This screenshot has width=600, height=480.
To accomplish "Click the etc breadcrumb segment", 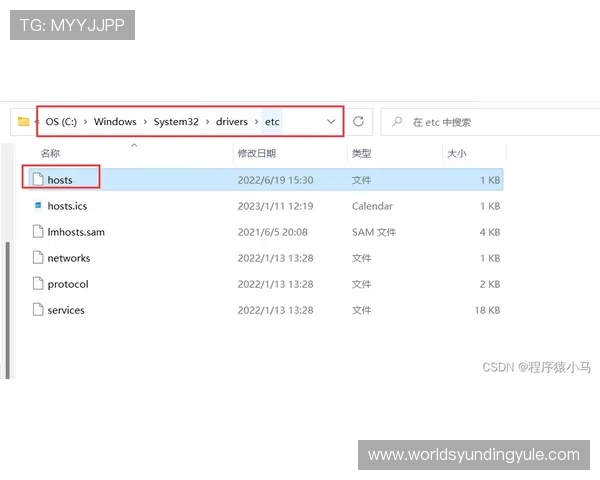I will [272, 122].
